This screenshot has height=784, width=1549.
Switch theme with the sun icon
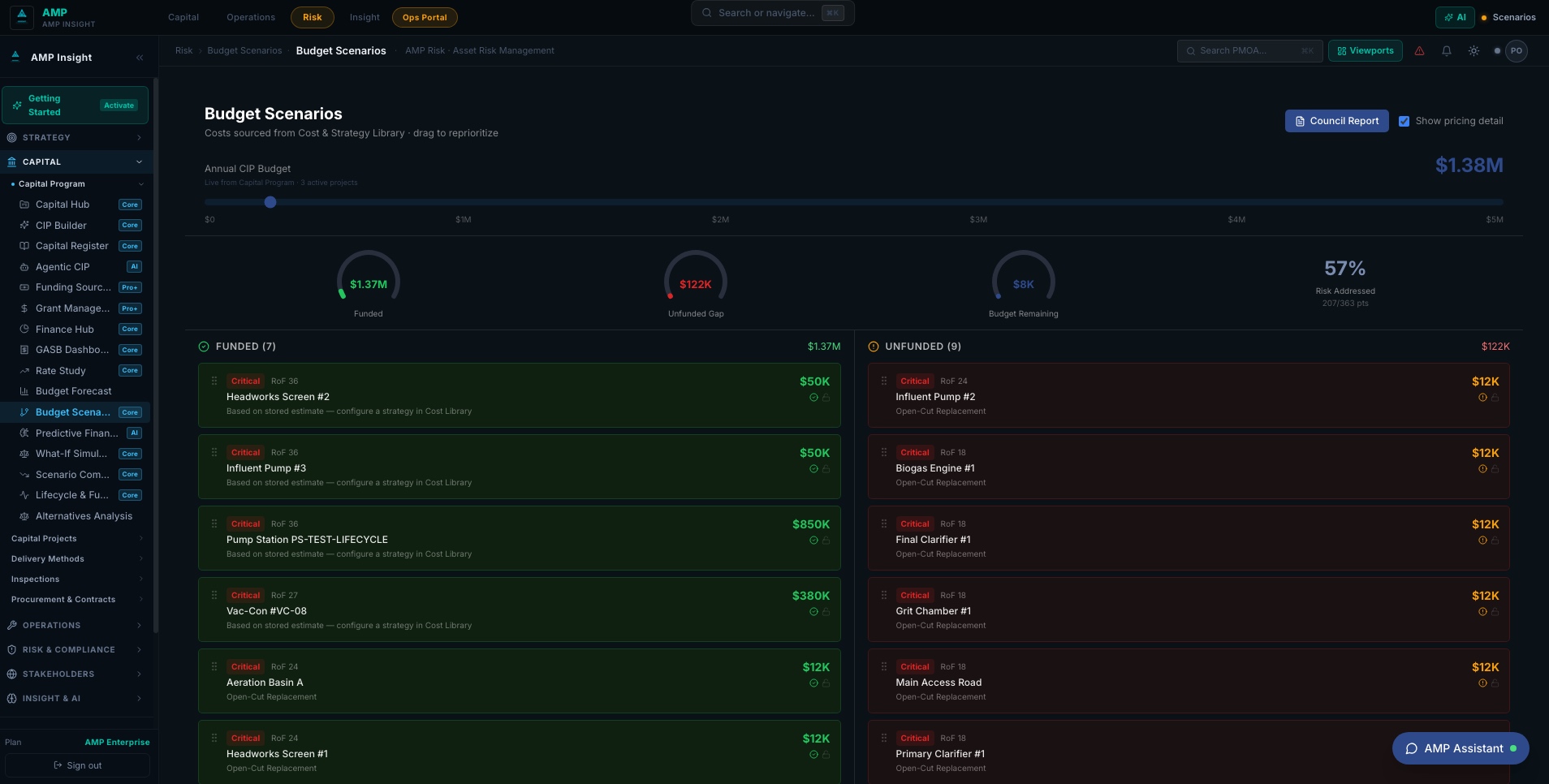(1473, 50)
